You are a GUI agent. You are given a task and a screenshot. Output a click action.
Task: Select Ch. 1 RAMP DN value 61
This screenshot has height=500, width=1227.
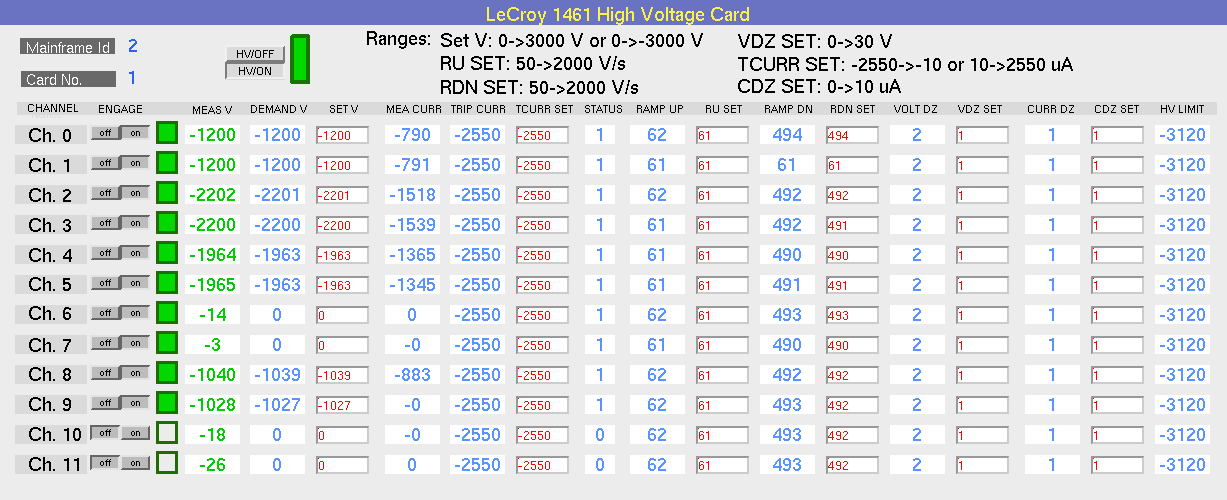[787, 165]
